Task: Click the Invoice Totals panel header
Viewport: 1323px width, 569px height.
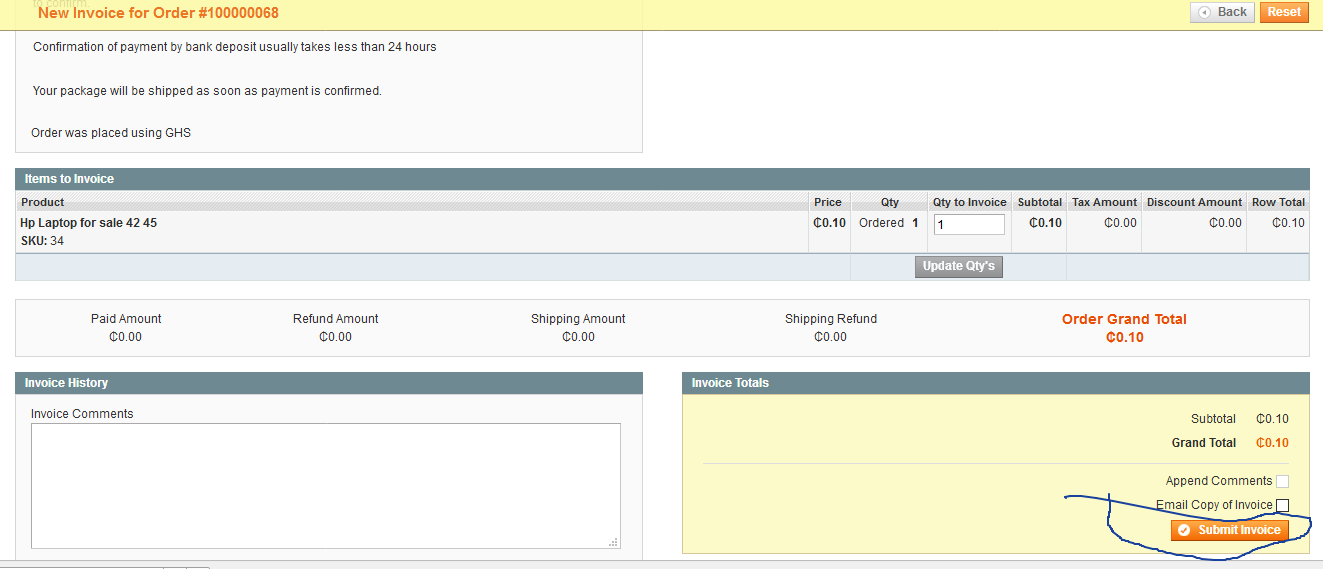Action: coord(730,383)
